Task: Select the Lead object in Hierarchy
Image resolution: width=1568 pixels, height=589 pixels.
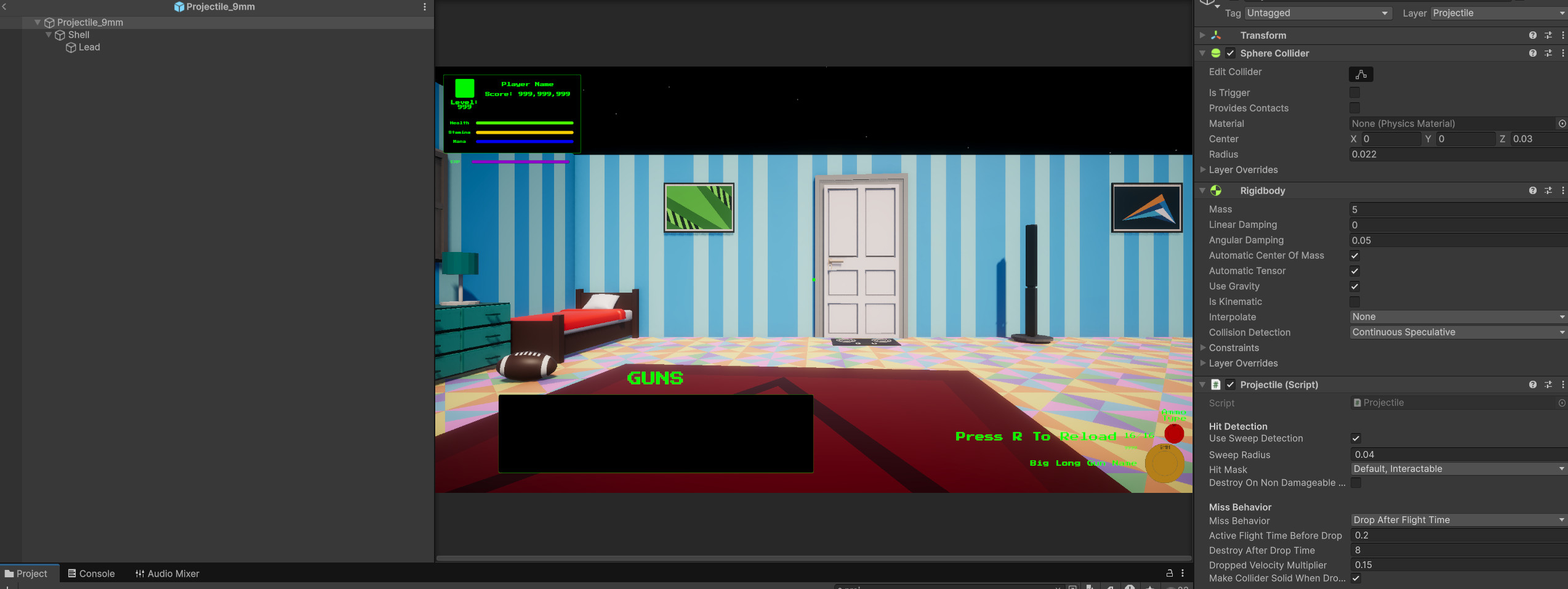Action: (x=89, y=47)
